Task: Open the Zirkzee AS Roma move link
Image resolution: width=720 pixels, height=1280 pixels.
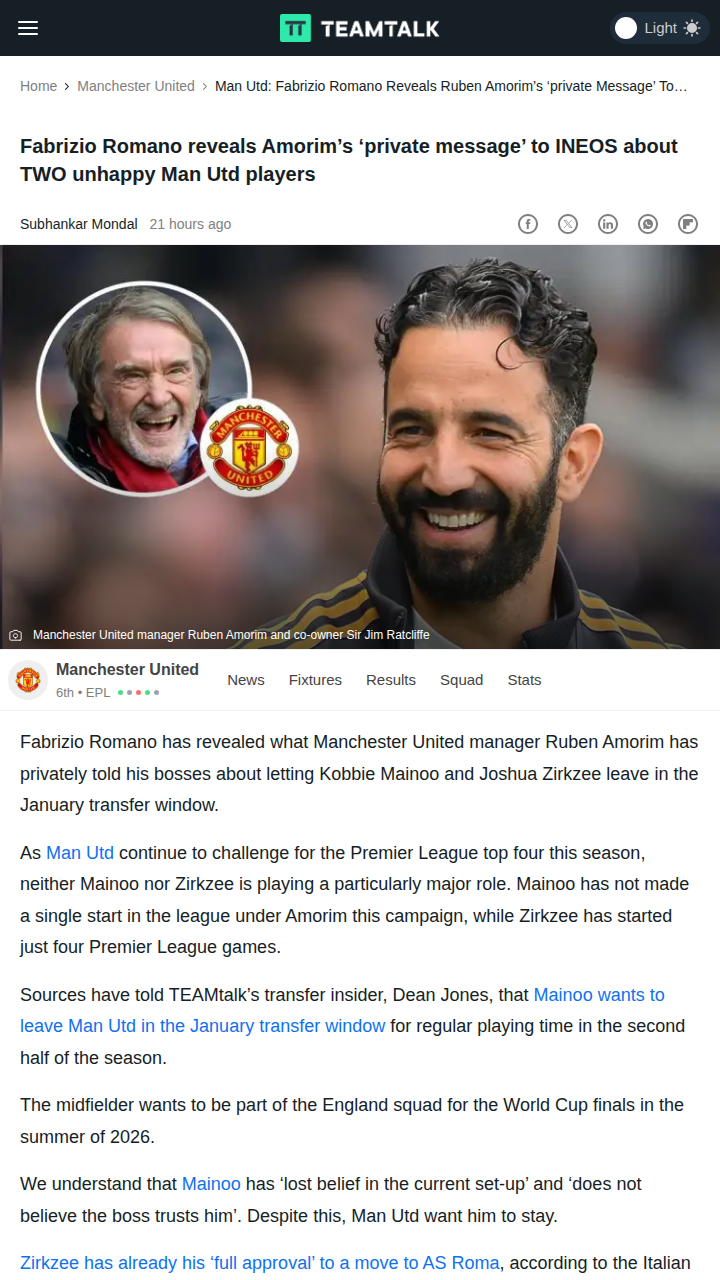Action: click(259, 1263)
